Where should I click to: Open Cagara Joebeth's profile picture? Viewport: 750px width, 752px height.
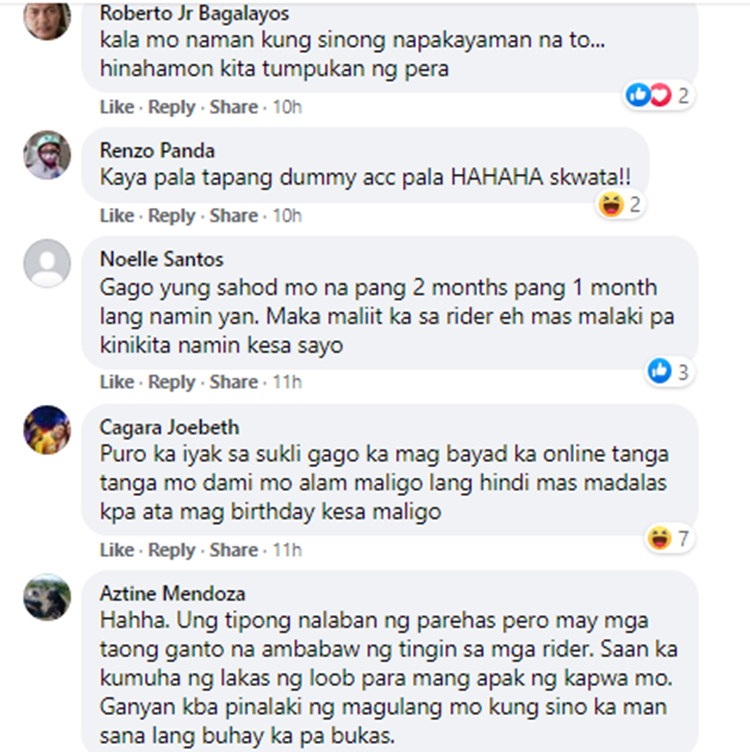click(x=47, y=430)
